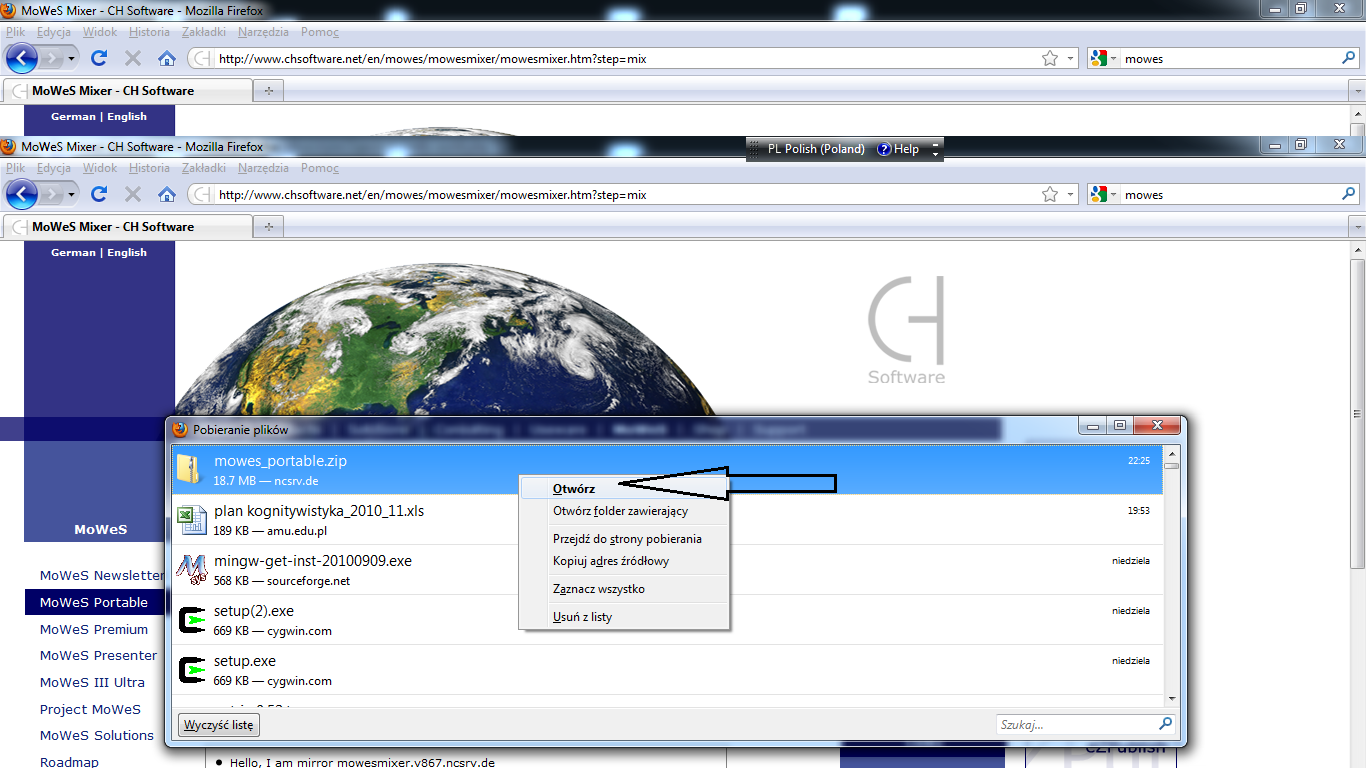Click mingw-get-inst download icon
The height and width of the screenshot is (768, 1366).
191,570
